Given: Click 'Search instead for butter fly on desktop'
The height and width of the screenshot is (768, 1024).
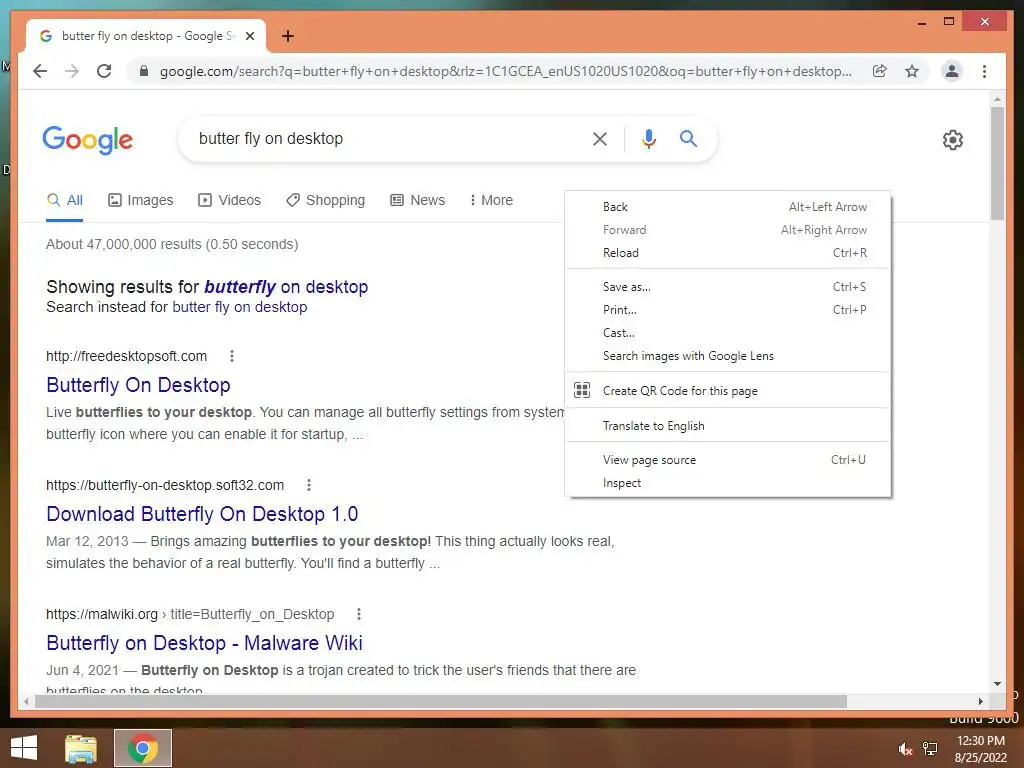Looking at the screenshot, I should [240, 307].
